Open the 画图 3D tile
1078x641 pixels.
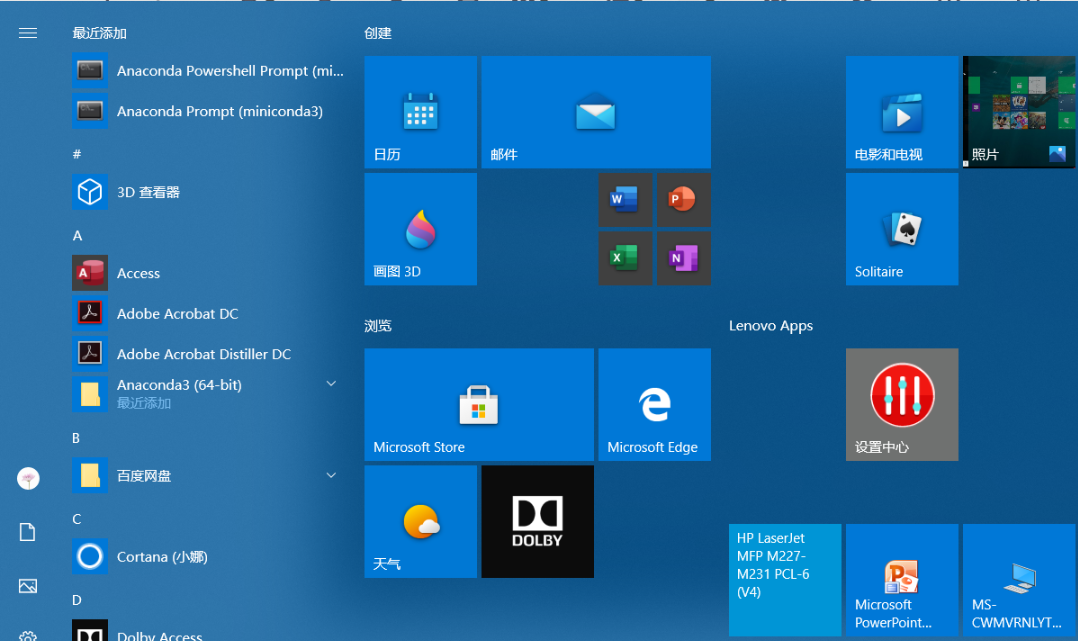421,229
